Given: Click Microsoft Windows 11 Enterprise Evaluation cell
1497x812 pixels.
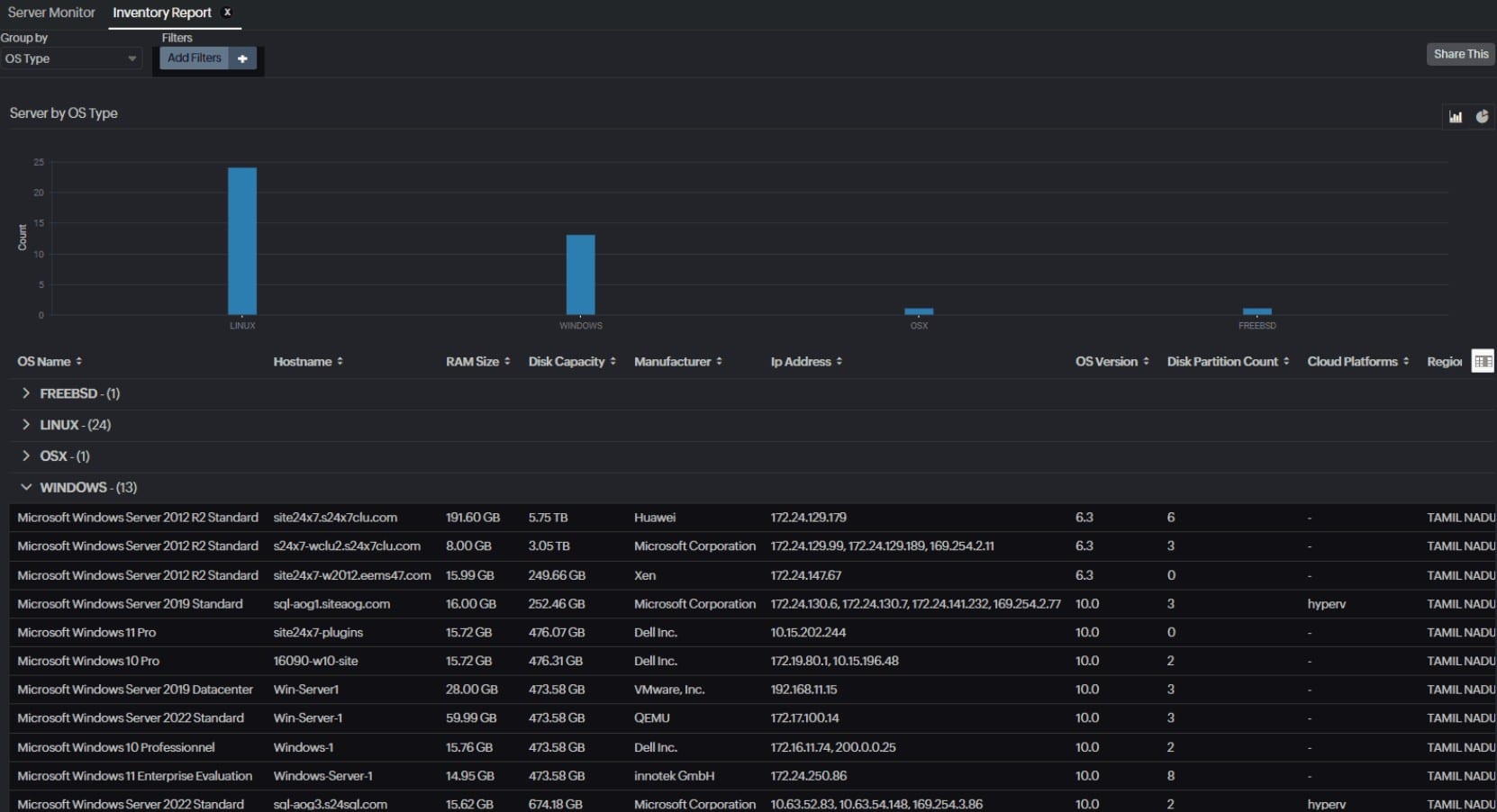Looking at the screenshot, I should pyautogui.click(x=135, y=776).
